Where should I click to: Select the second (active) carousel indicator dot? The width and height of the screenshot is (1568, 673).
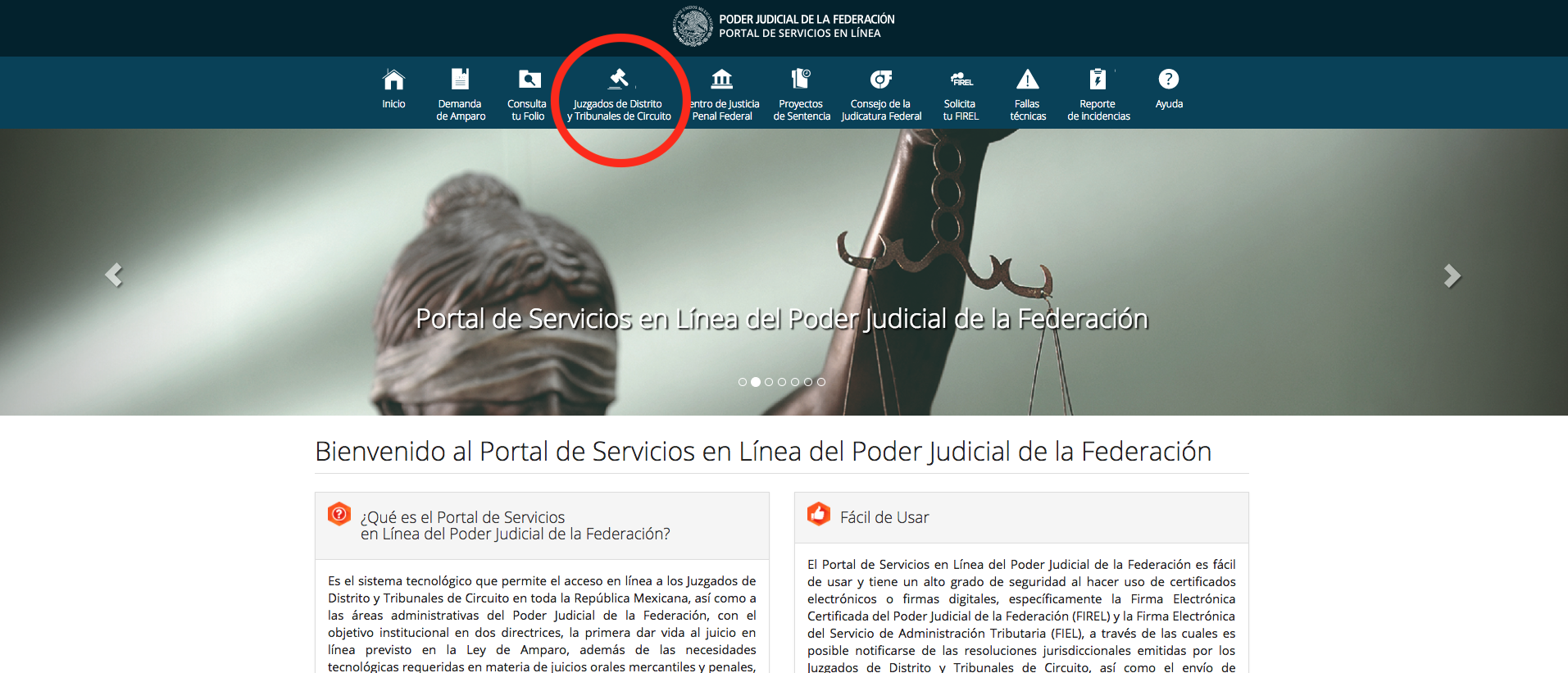756,382
